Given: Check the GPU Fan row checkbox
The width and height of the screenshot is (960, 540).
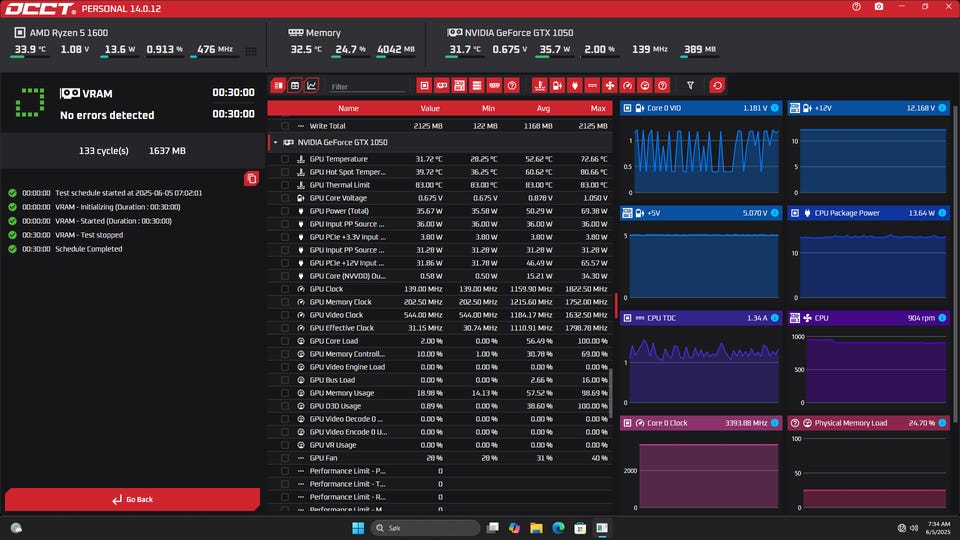Looking at the screenshot, I should (x=285, y=458).
